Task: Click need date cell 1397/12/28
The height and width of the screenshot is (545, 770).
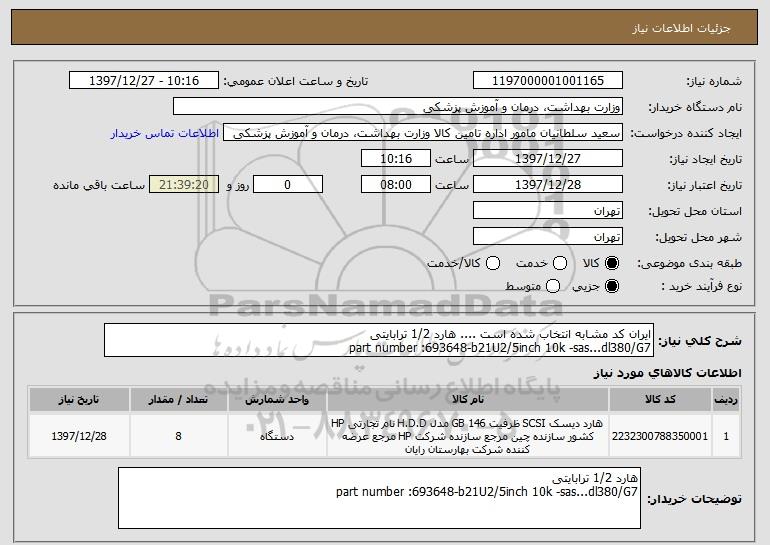Action: (79, 436)
